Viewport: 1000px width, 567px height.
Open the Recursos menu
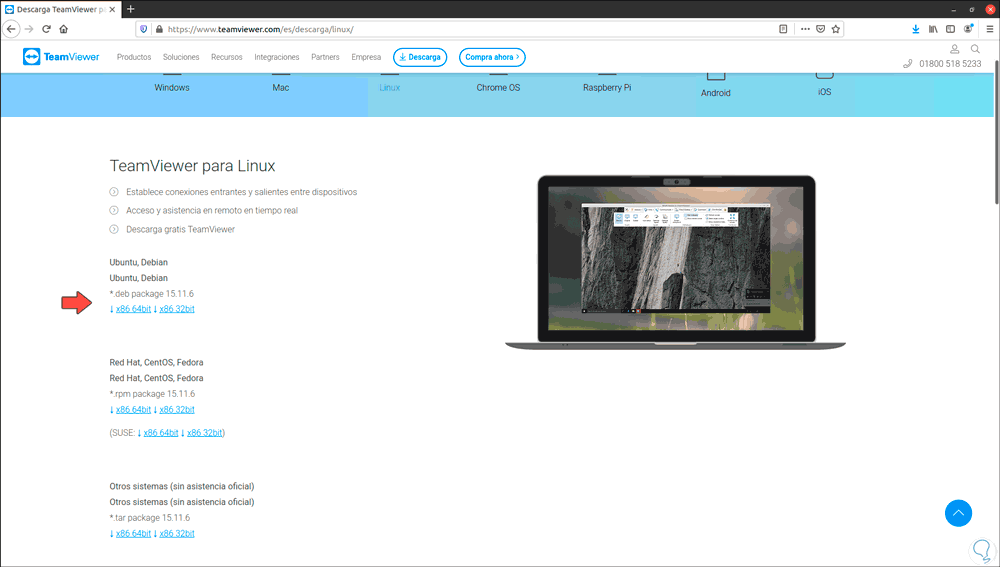pos(226,57)
